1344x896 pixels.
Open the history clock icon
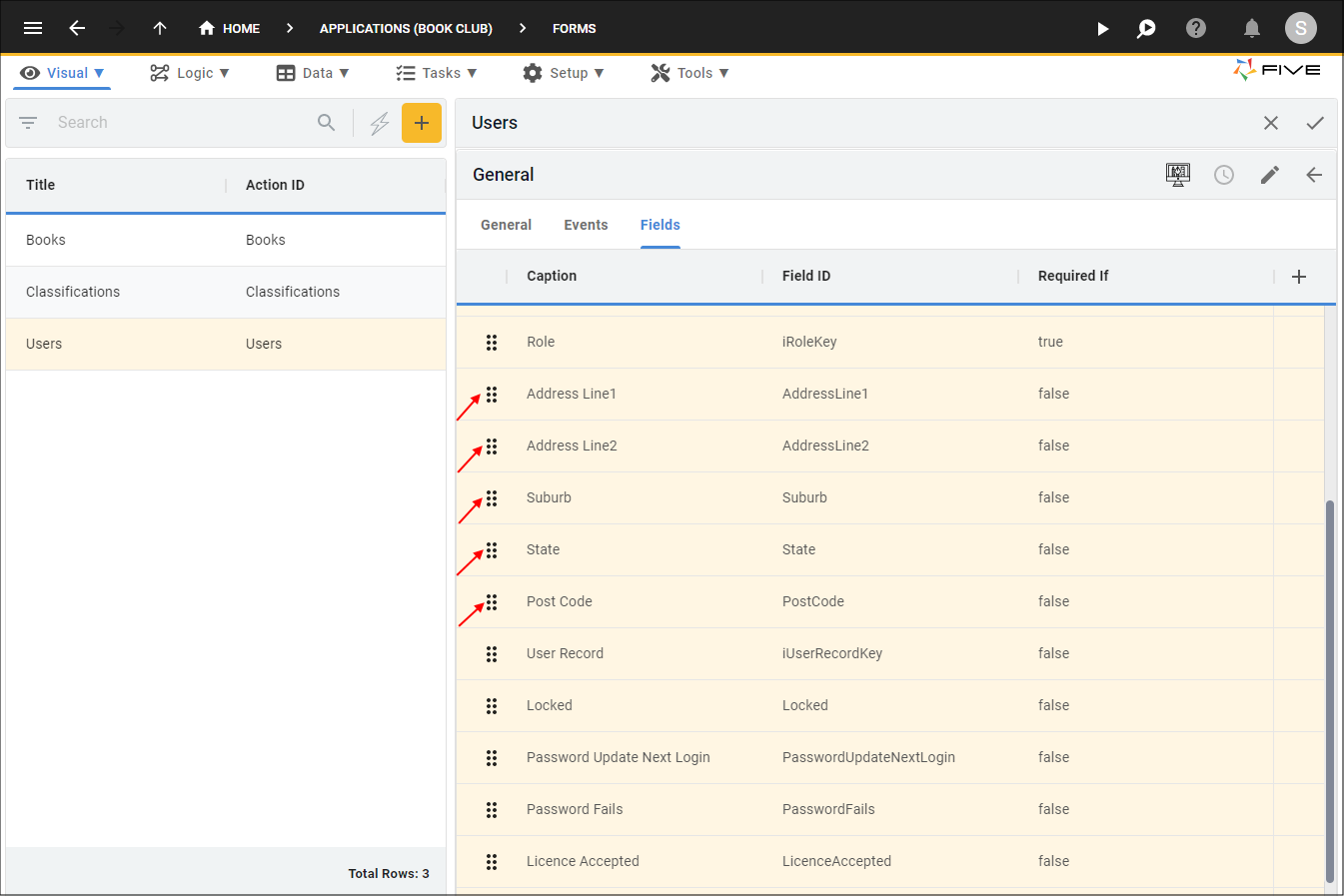[1224, 175]
